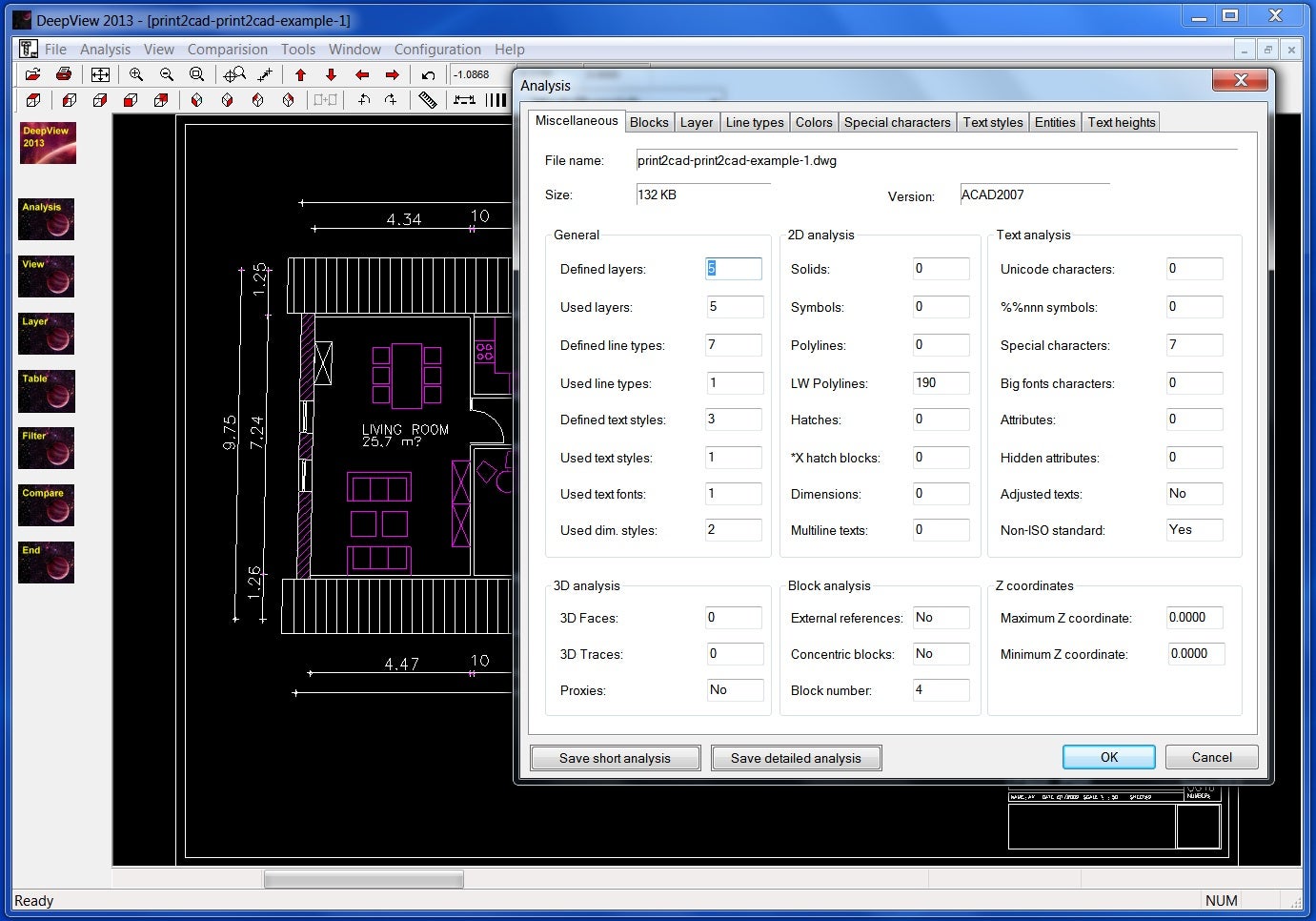Open the Layer panel from the sidebar
The height and width of the screenshot is (921, 1316).
pyautogui.click(x=46, y=335)
